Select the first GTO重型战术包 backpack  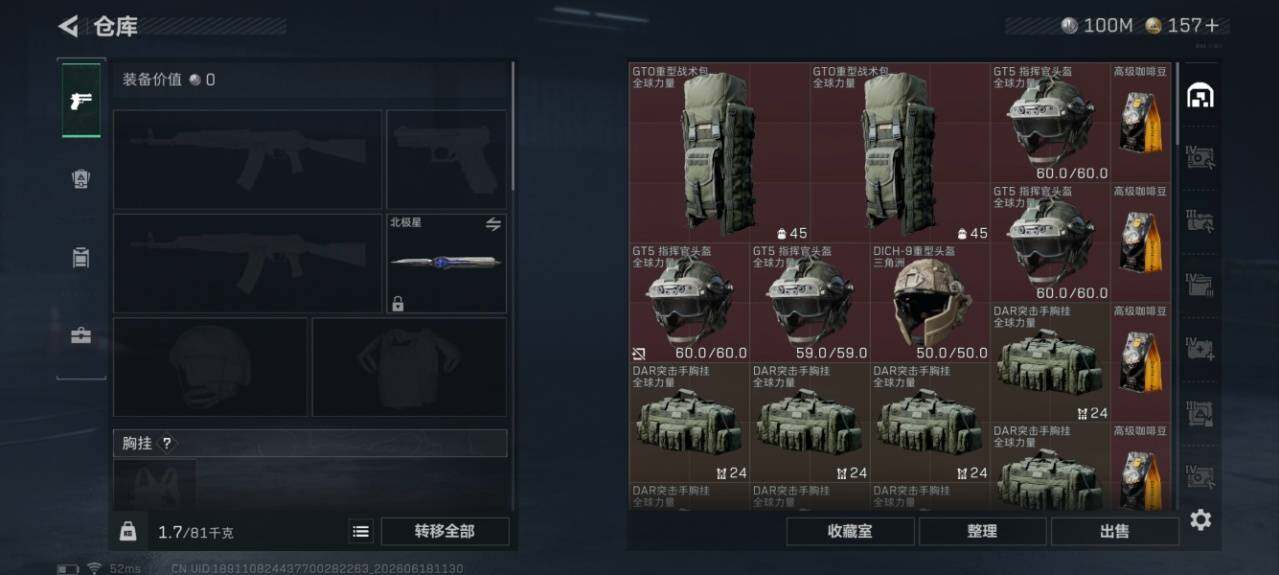point(719,153)
